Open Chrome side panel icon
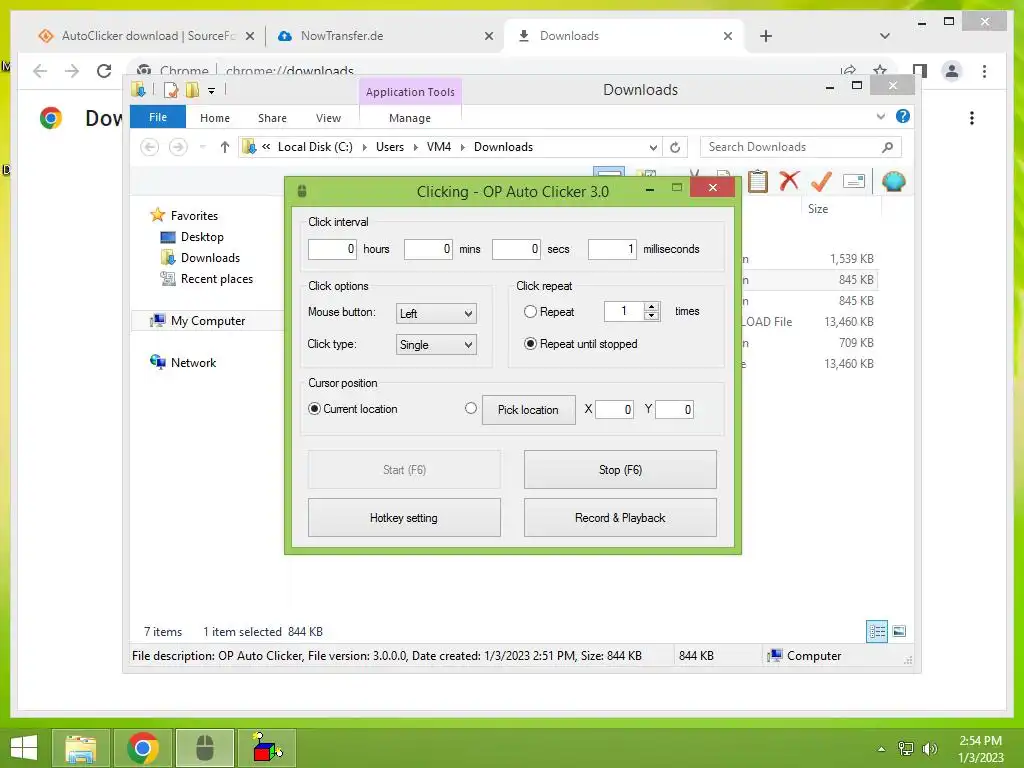This screenshot has height=768, width=1024. (x=920, y=71)
